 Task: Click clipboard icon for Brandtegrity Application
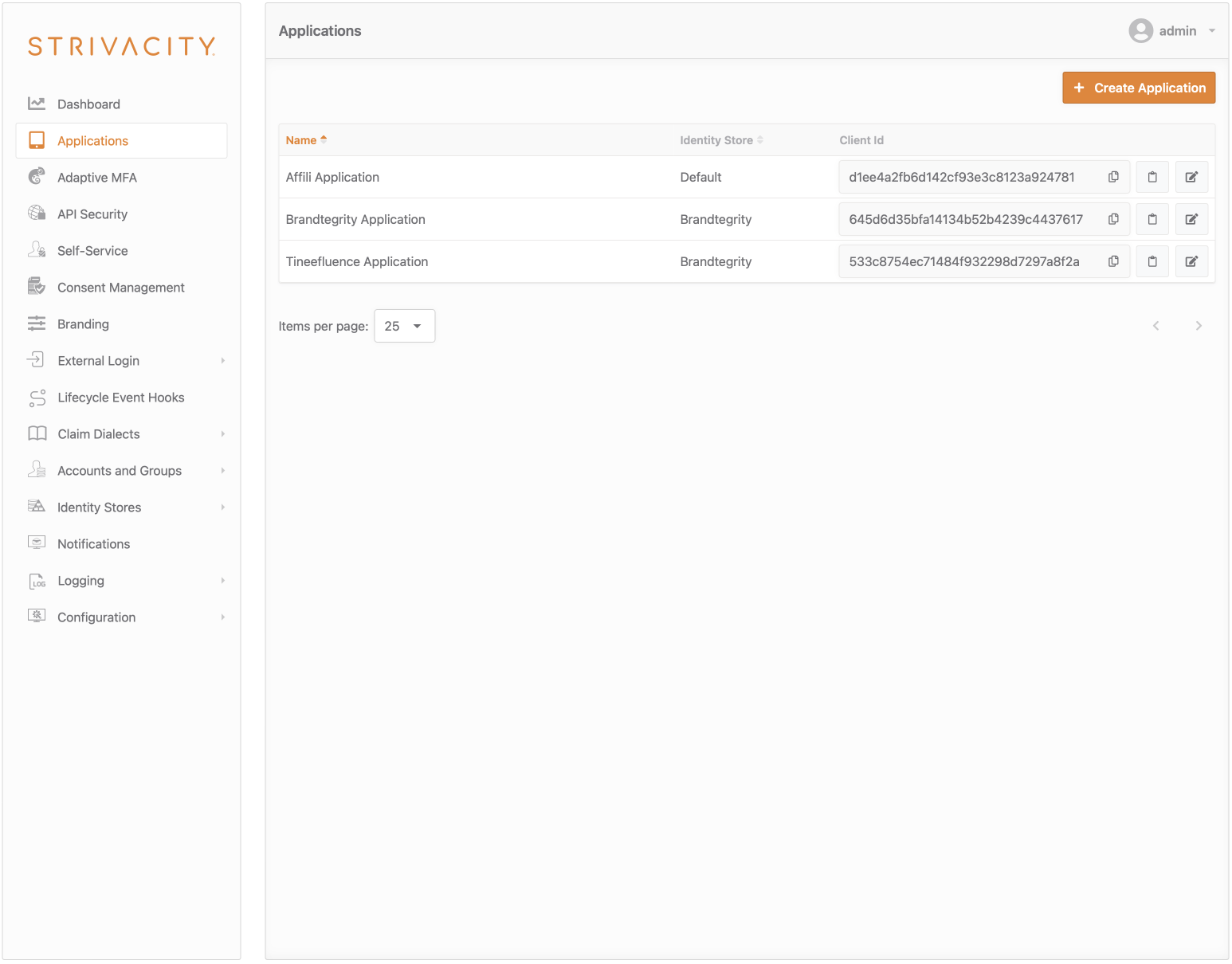pos(1152,219)
